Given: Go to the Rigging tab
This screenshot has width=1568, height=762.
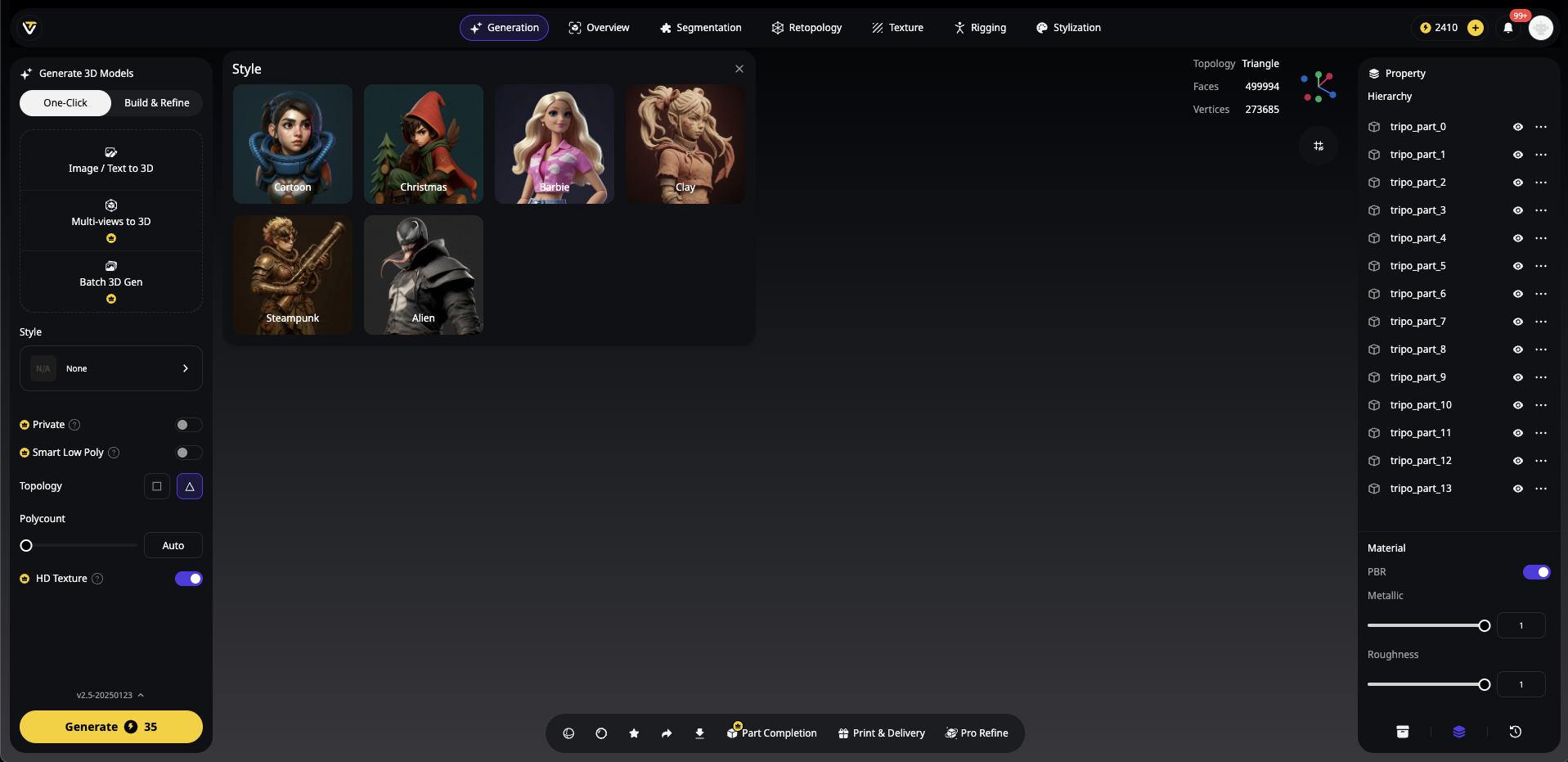Looking at the screenshot, I should coord(980,28).
